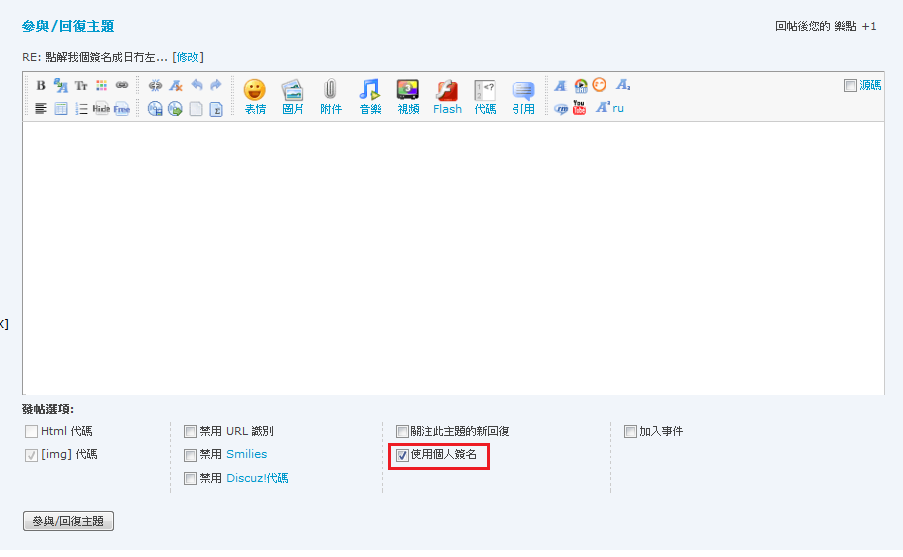903x557 pixels.
Task: Check 禁用 URL 識別 option
Action: coord(190,431)
